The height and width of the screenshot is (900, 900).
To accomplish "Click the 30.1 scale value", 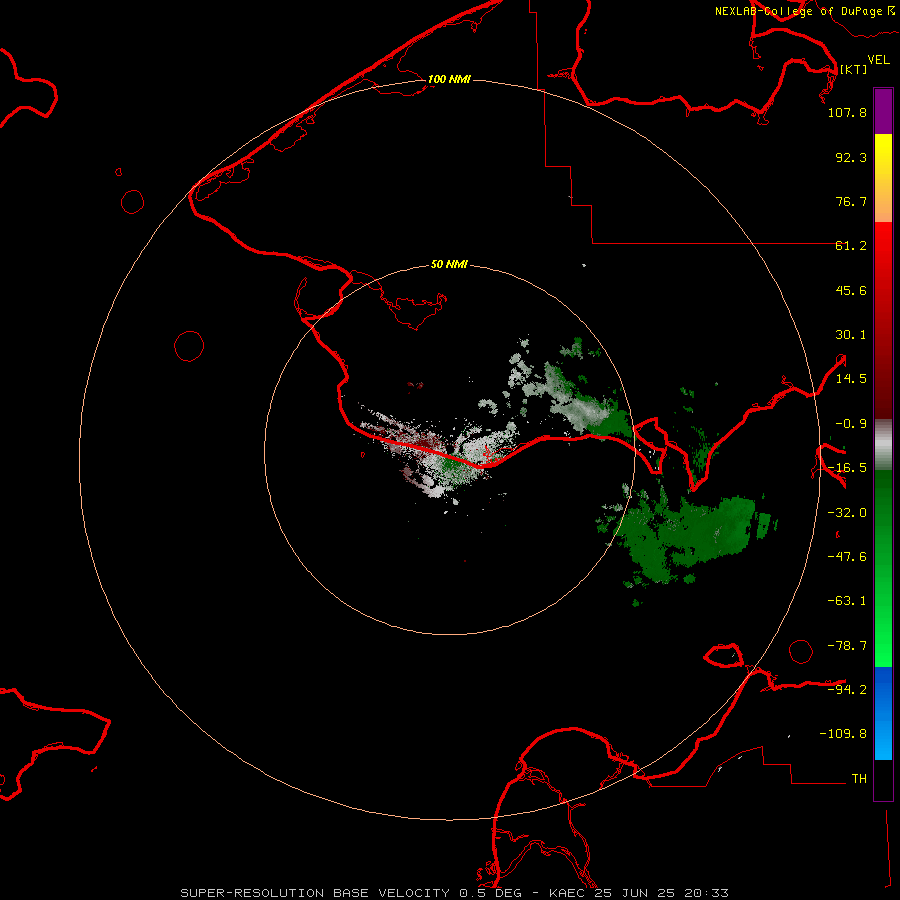I will pos(851,335).
